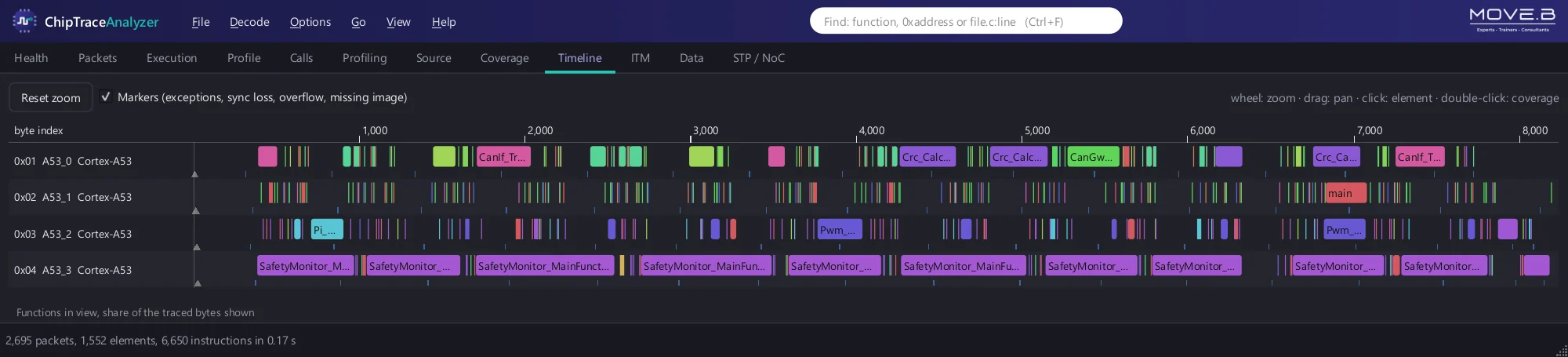Select the cyan Pi_... block in A53_2 row
Screen dimensions: 1568x357
tap(327, 229)
